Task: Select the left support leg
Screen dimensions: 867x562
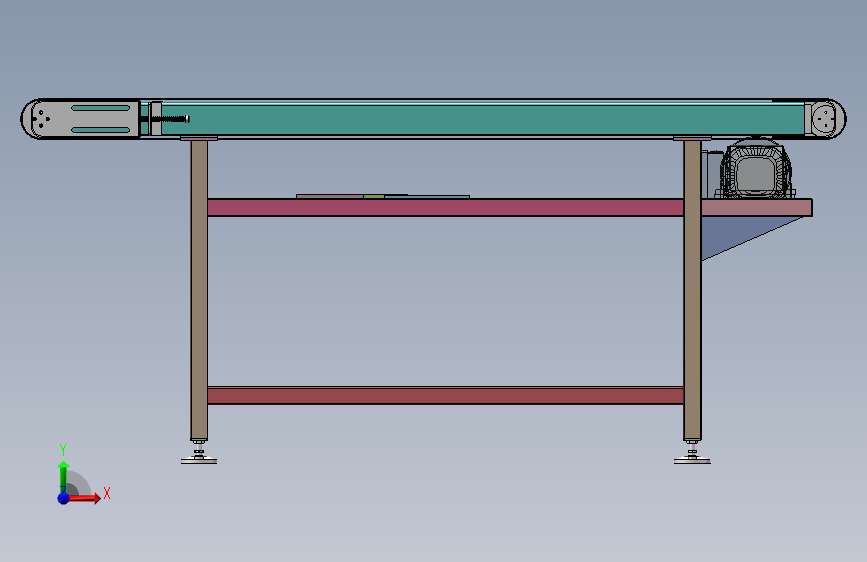Action: point(199,290)
